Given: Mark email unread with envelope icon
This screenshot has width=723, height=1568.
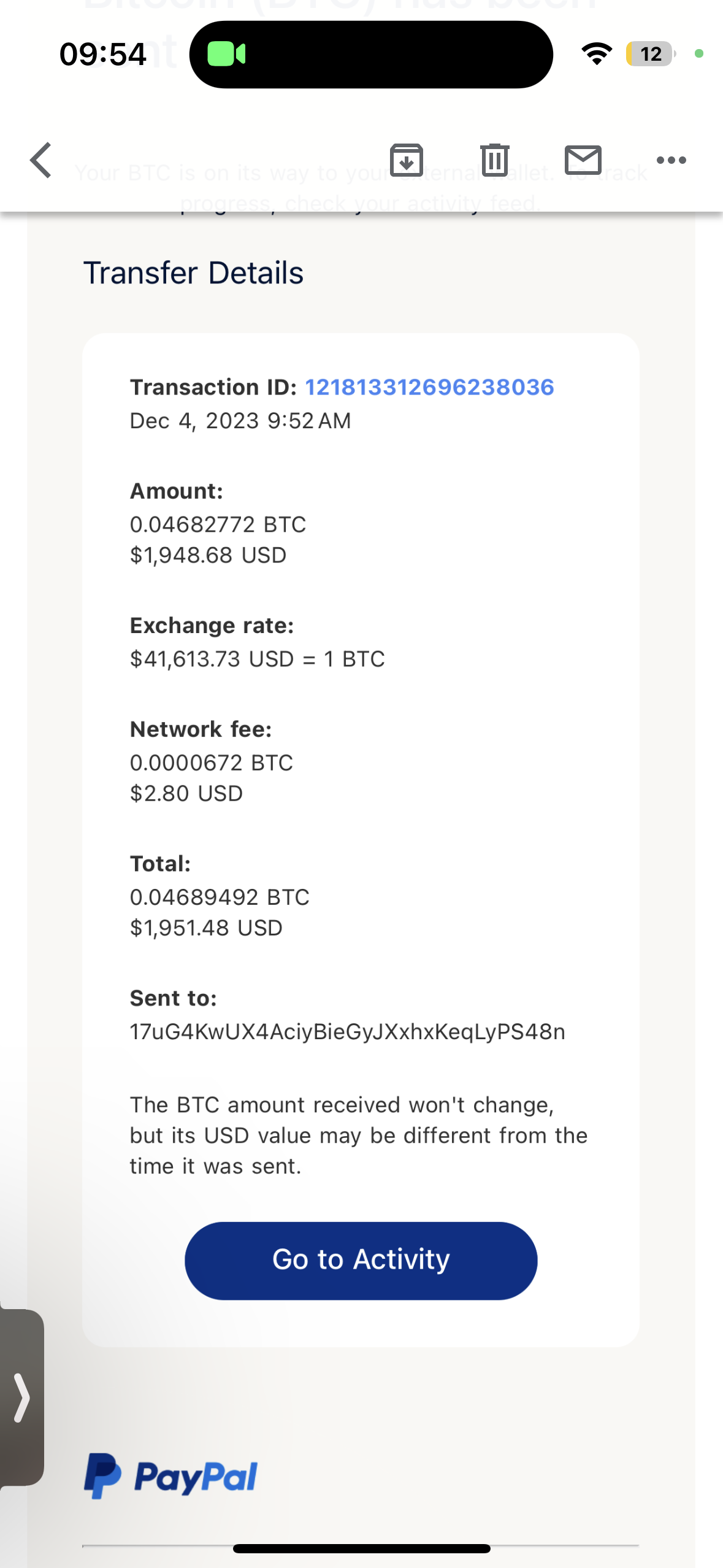Looking at the screenshot, I should click(583, 160).
